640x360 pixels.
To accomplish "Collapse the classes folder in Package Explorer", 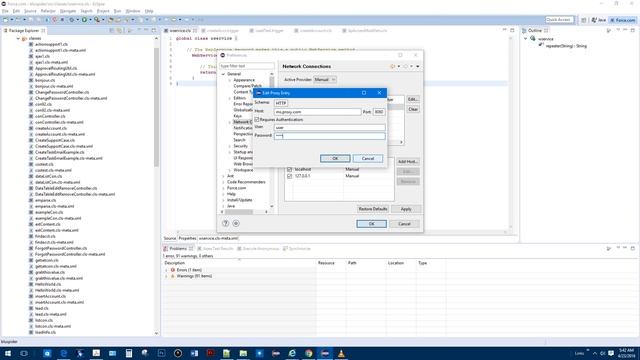I will (x=18, y=38).
